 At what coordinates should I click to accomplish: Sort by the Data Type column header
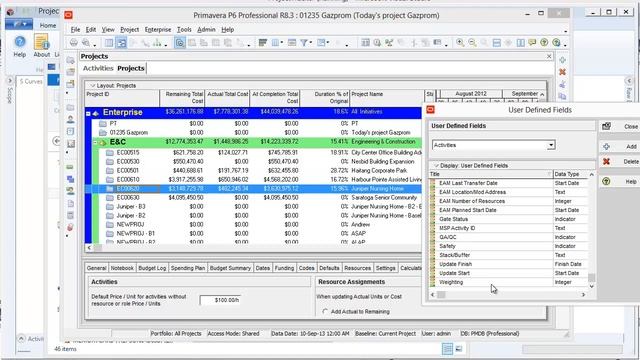pos(571,174)
